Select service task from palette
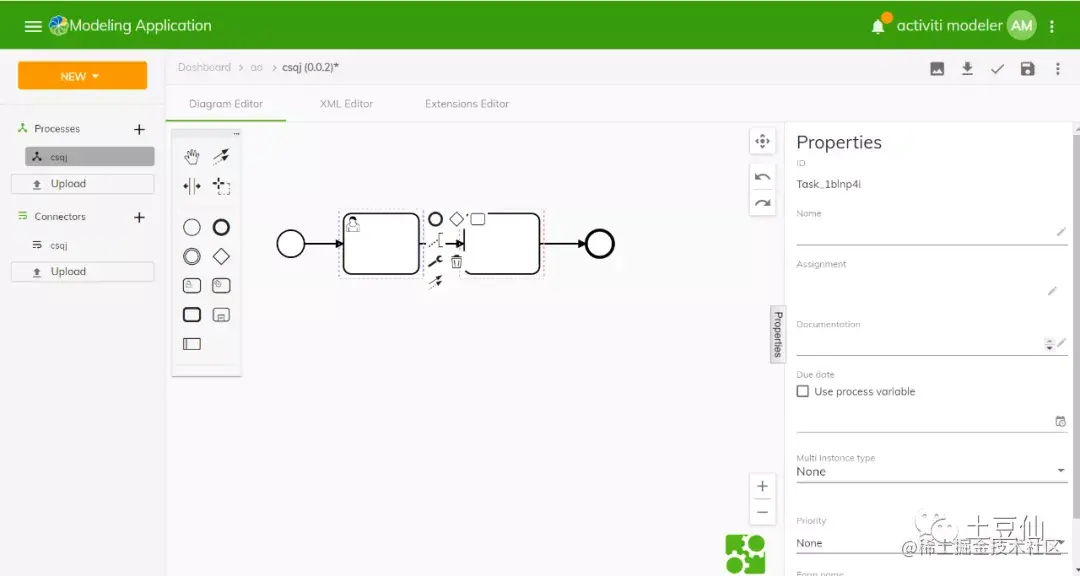Viewport: 1080px width, 576px height. [221, 285]
